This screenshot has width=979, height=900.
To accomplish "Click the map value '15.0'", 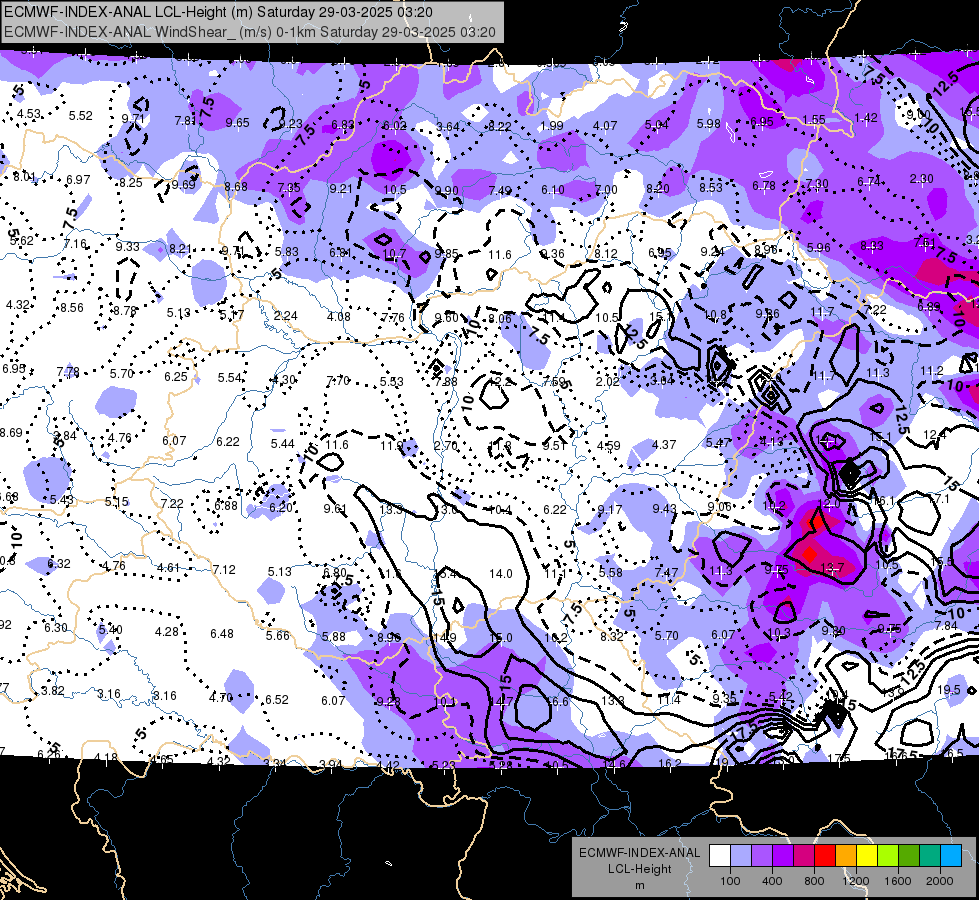I will 501,638.
